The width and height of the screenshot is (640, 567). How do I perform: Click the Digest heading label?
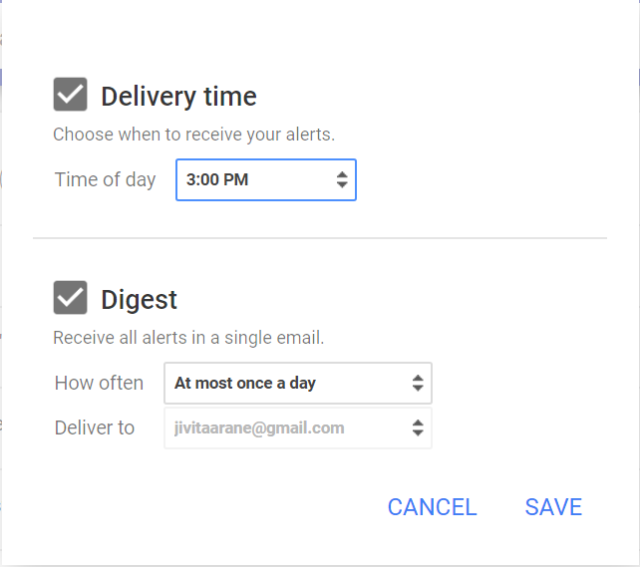[x=139, y=300]
